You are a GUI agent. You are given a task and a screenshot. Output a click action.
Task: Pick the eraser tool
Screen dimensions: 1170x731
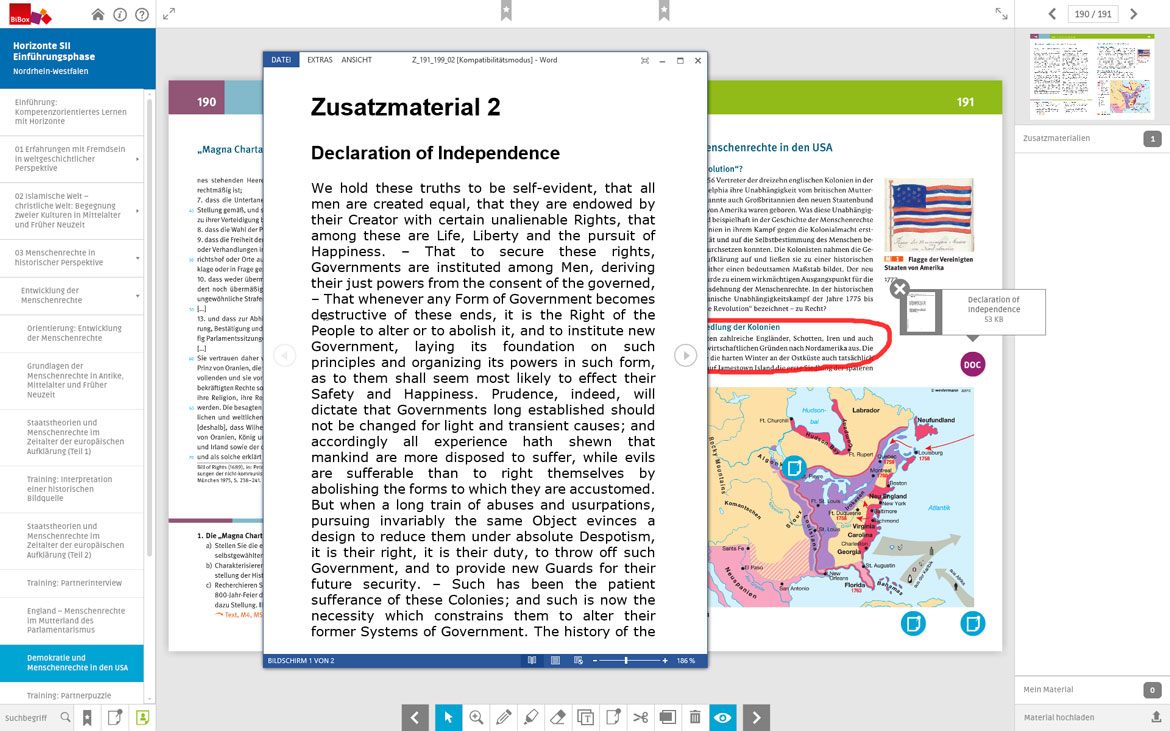(x=558, y=717)
